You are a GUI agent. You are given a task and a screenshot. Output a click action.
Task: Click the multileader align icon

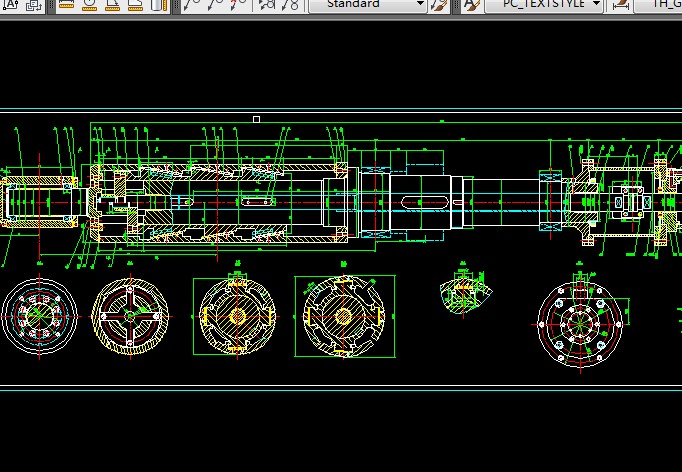(266, 4)
